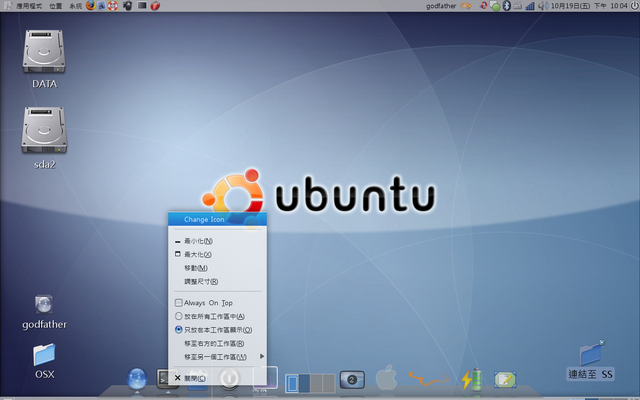Click the number 2 screen dock icon
640x400 pixels.
point(352,380)
